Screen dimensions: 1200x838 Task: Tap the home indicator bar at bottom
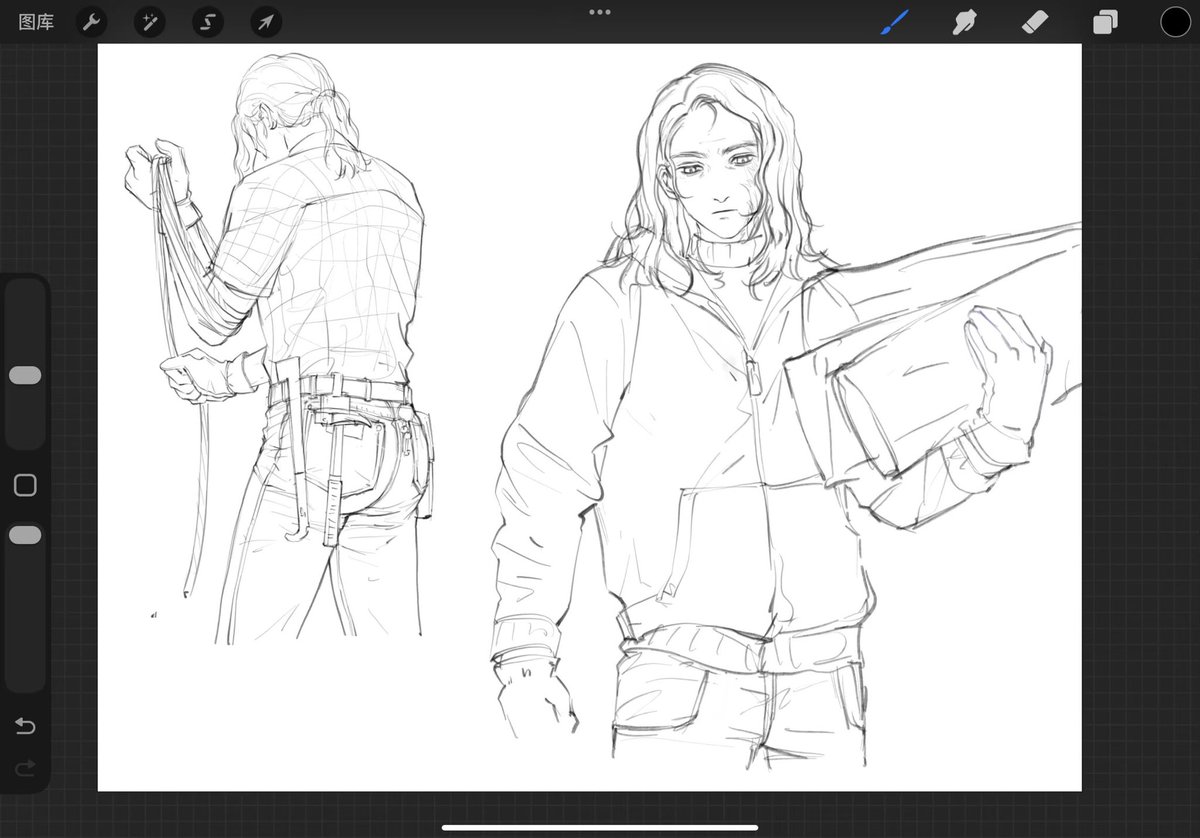click(600, 827)
